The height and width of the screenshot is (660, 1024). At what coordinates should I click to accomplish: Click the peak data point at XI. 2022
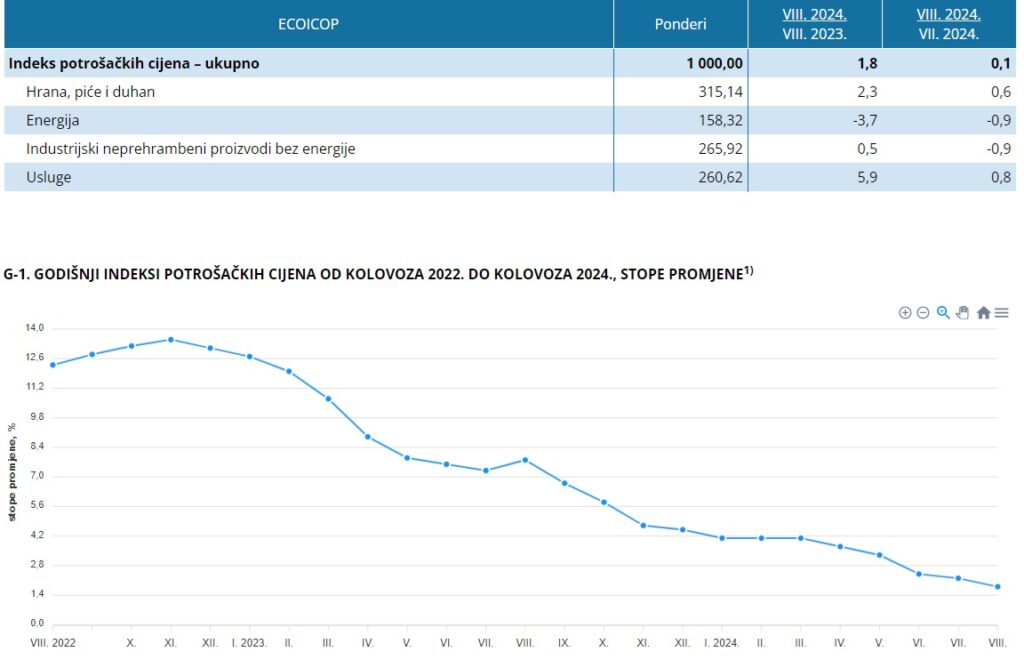coord(171,340)
